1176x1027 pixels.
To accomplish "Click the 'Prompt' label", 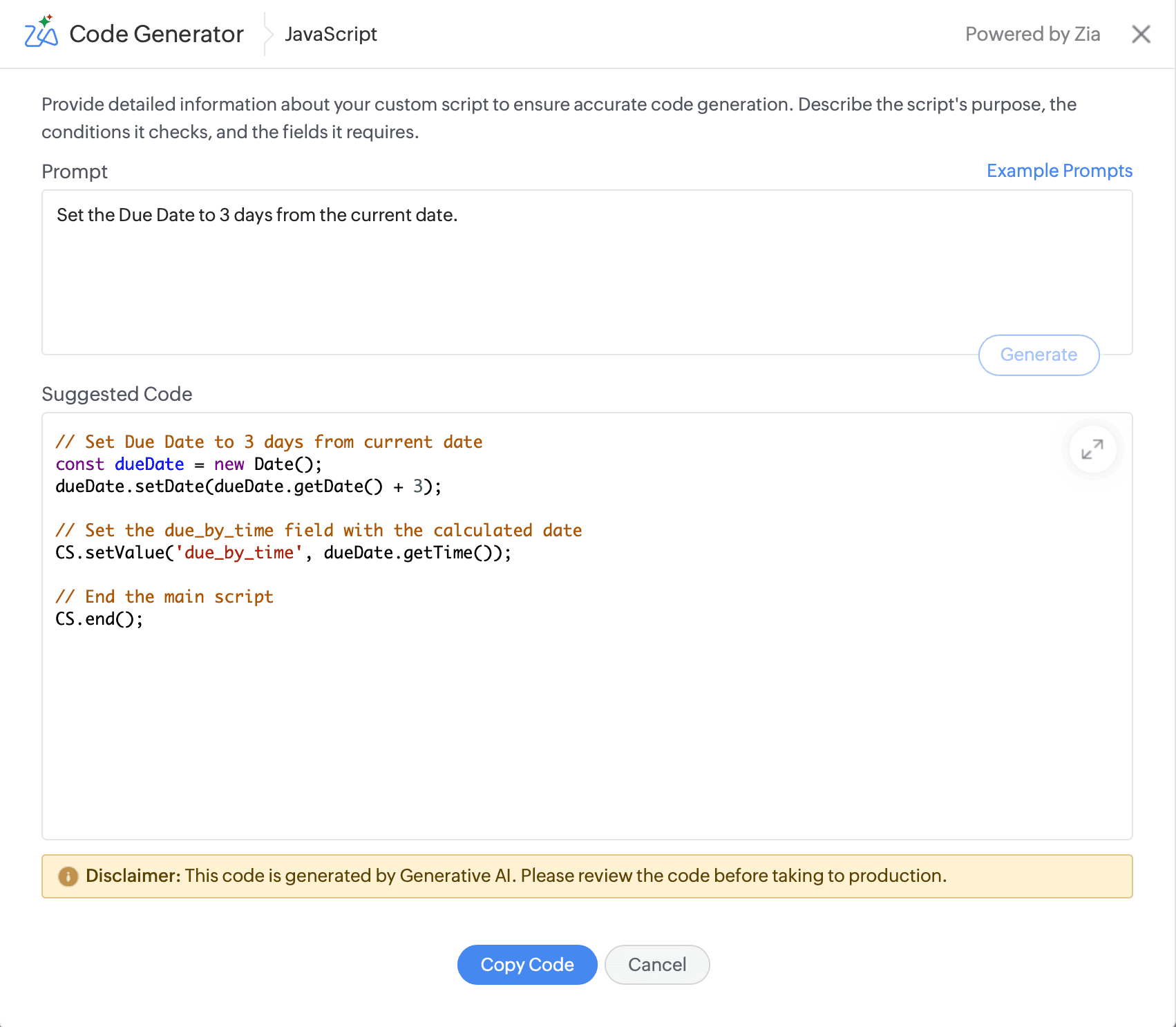I will [x=75, y=171].
